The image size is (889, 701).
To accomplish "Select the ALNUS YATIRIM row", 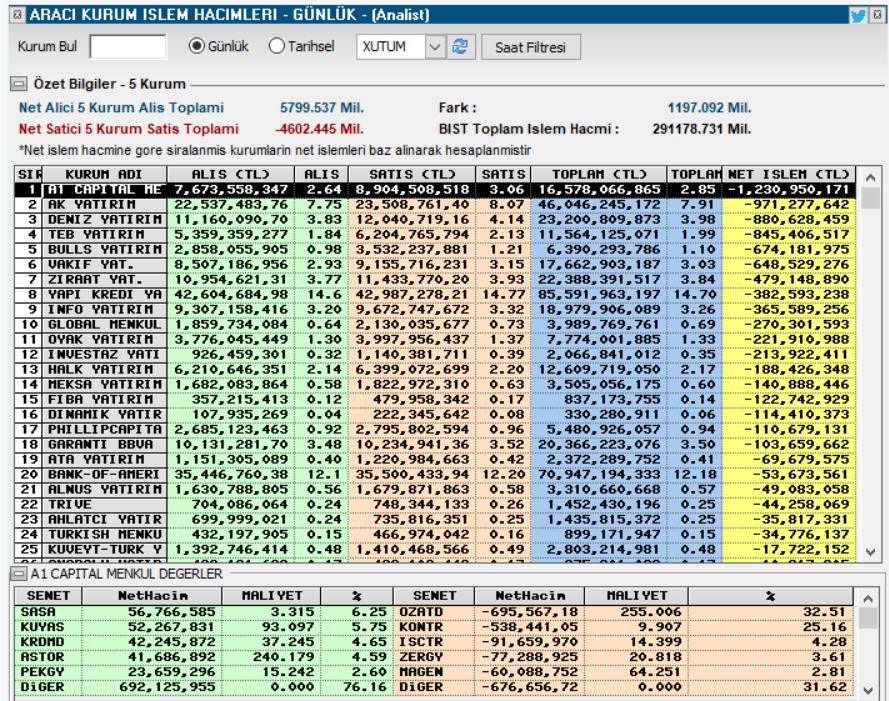I will point(435,489).
